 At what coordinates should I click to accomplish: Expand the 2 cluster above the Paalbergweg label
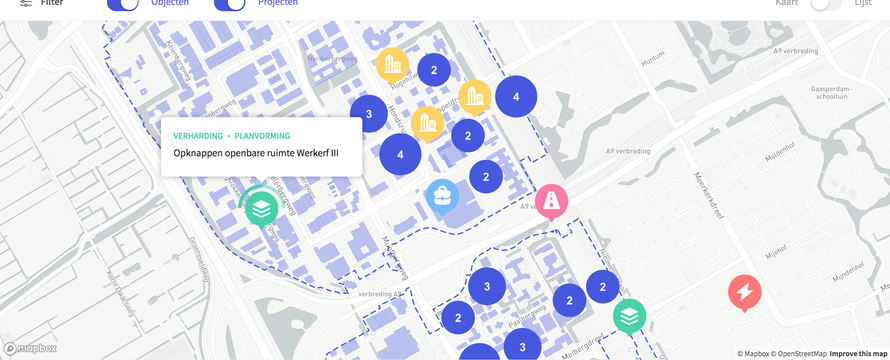click(569, 300)
